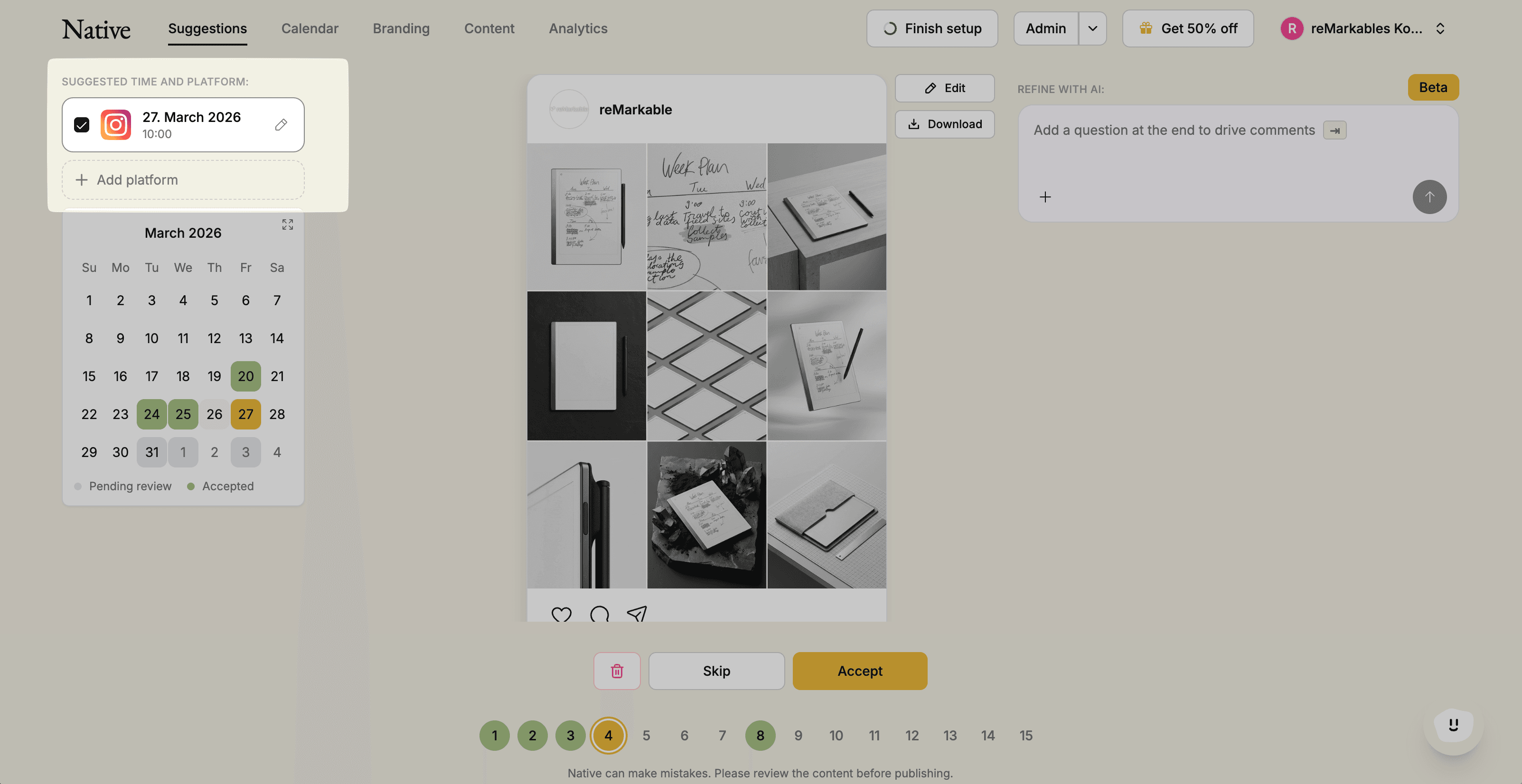The image size is (1522, 784).
Task: Uncheck the Instagram platform checkbox
Action: pos(82,125)
